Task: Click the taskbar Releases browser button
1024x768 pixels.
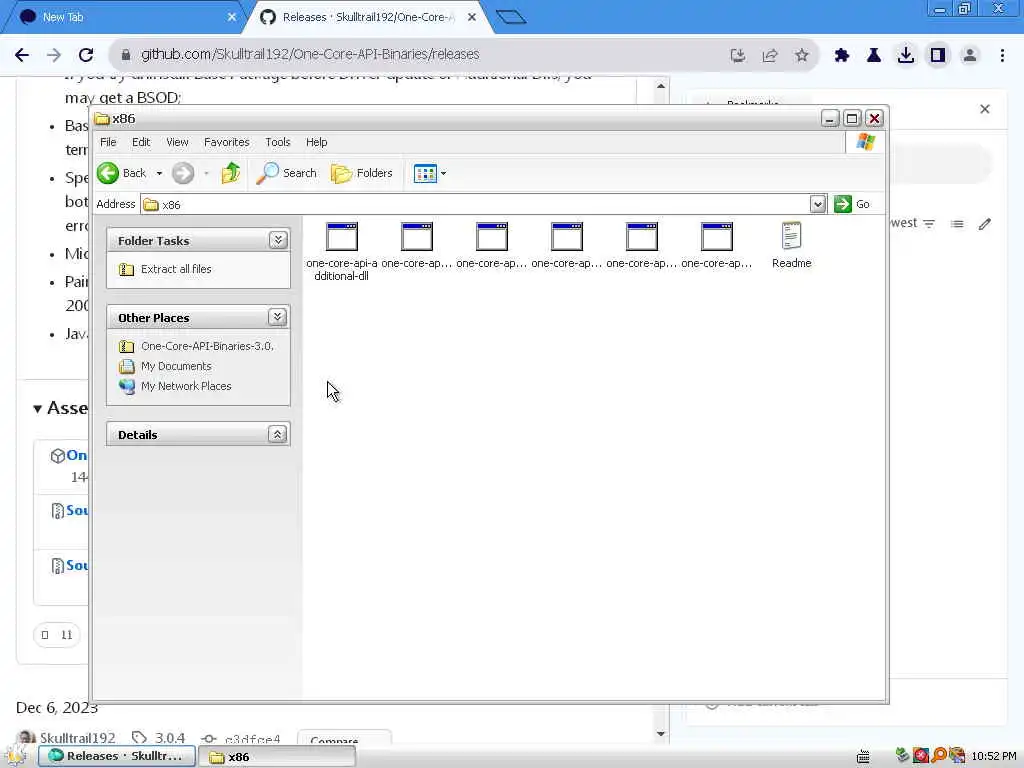Action: pos(117,756)
